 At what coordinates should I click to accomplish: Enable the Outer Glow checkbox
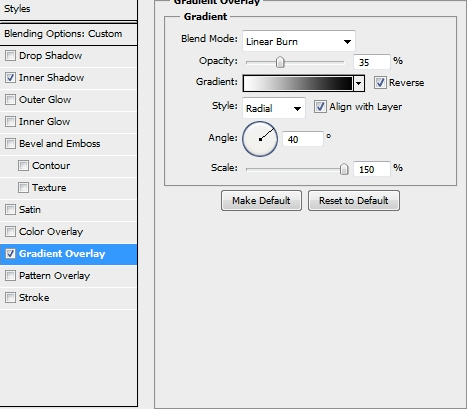(10, 99)
